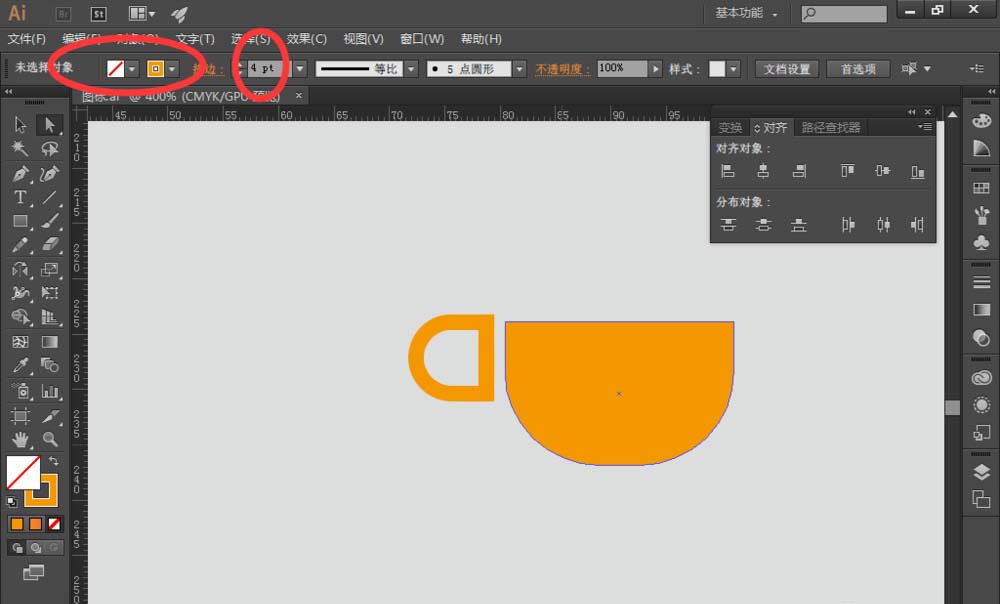Swap fill and stroke arrows
The image size is (1000, 604).
pyautogui.click(x=54, y=460)
